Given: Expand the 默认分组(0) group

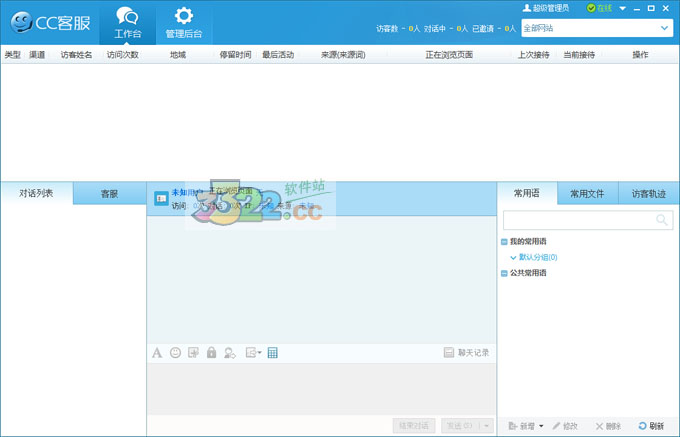Looking at the screenshot, I should (x=513, y=258).
